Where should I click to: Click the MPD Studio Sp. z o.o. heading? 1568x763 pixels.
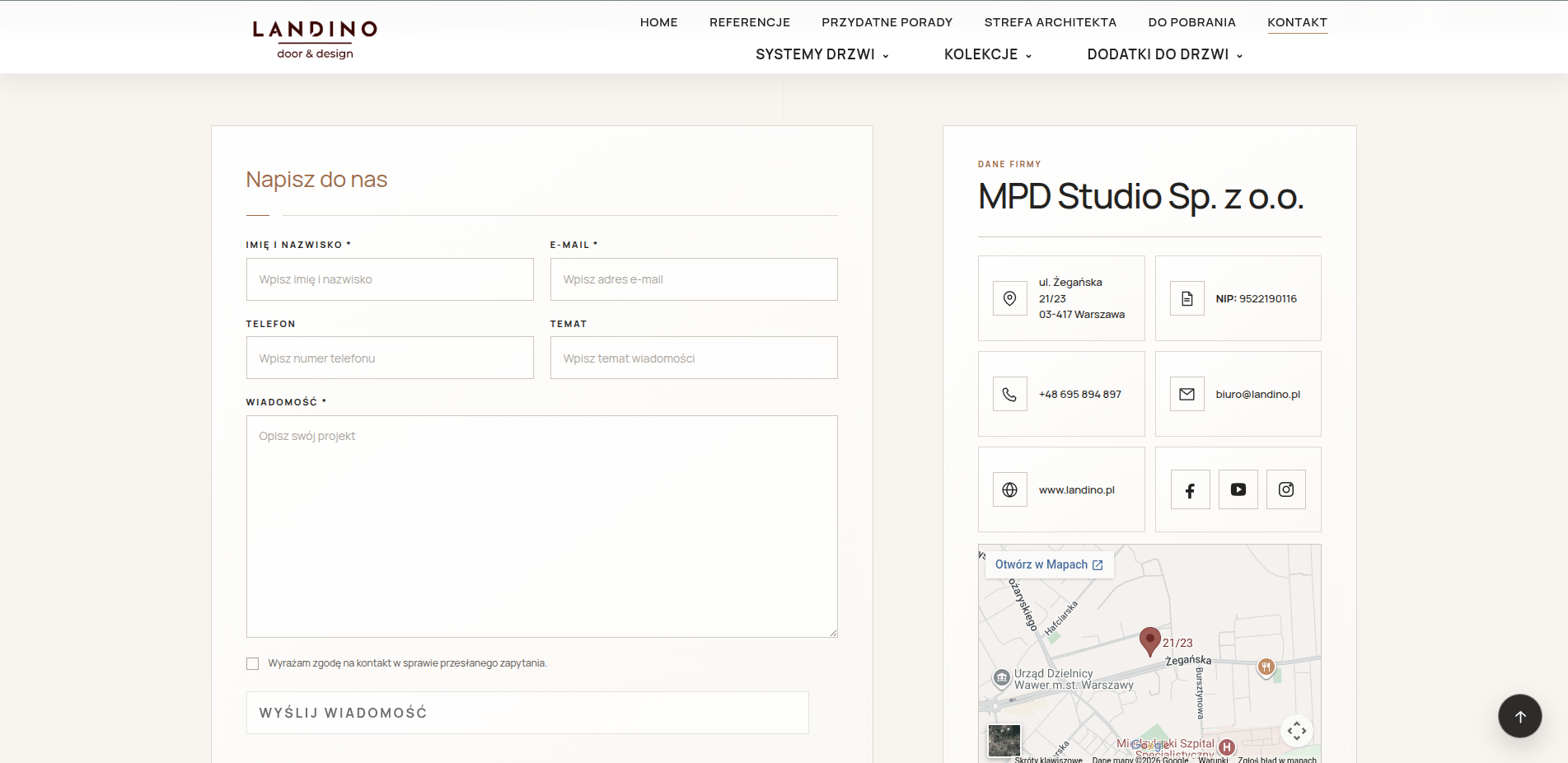click(x=1141, y=196)
